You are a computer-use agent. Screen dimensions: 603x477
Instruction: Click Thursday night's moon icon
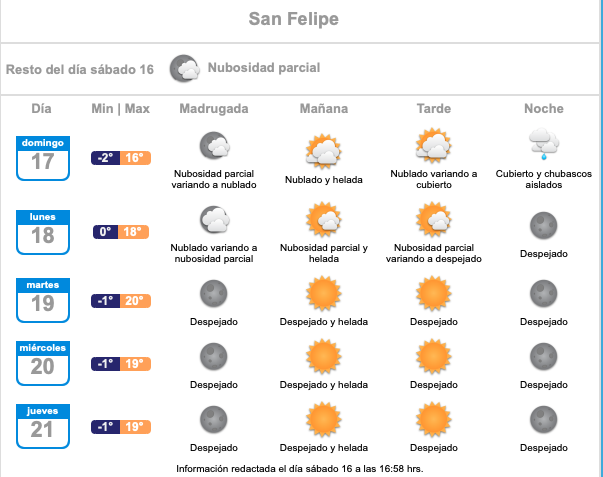tap(544, 419)
